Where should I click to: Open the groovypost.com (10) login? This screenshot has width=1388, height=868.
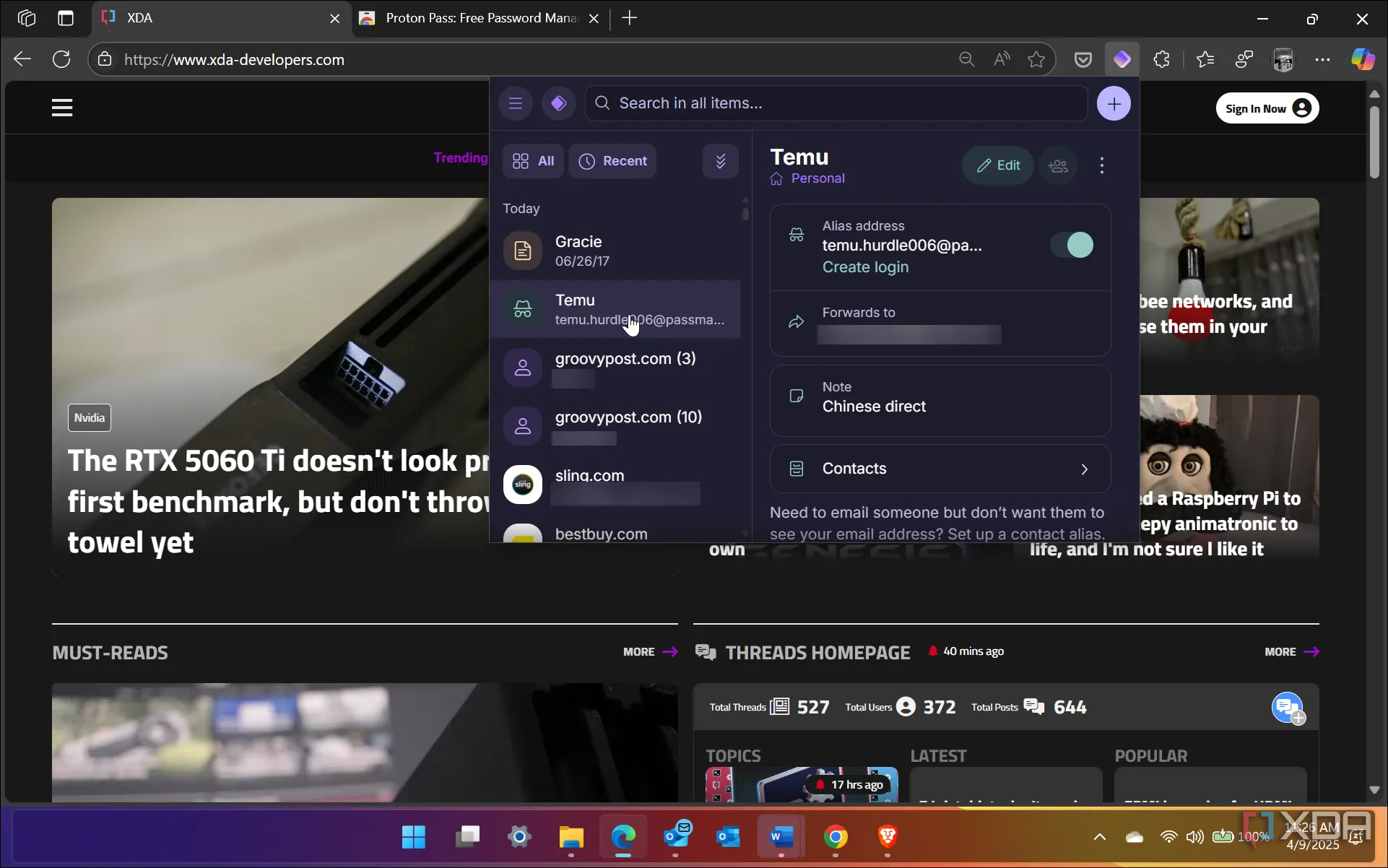click(615, 426)
